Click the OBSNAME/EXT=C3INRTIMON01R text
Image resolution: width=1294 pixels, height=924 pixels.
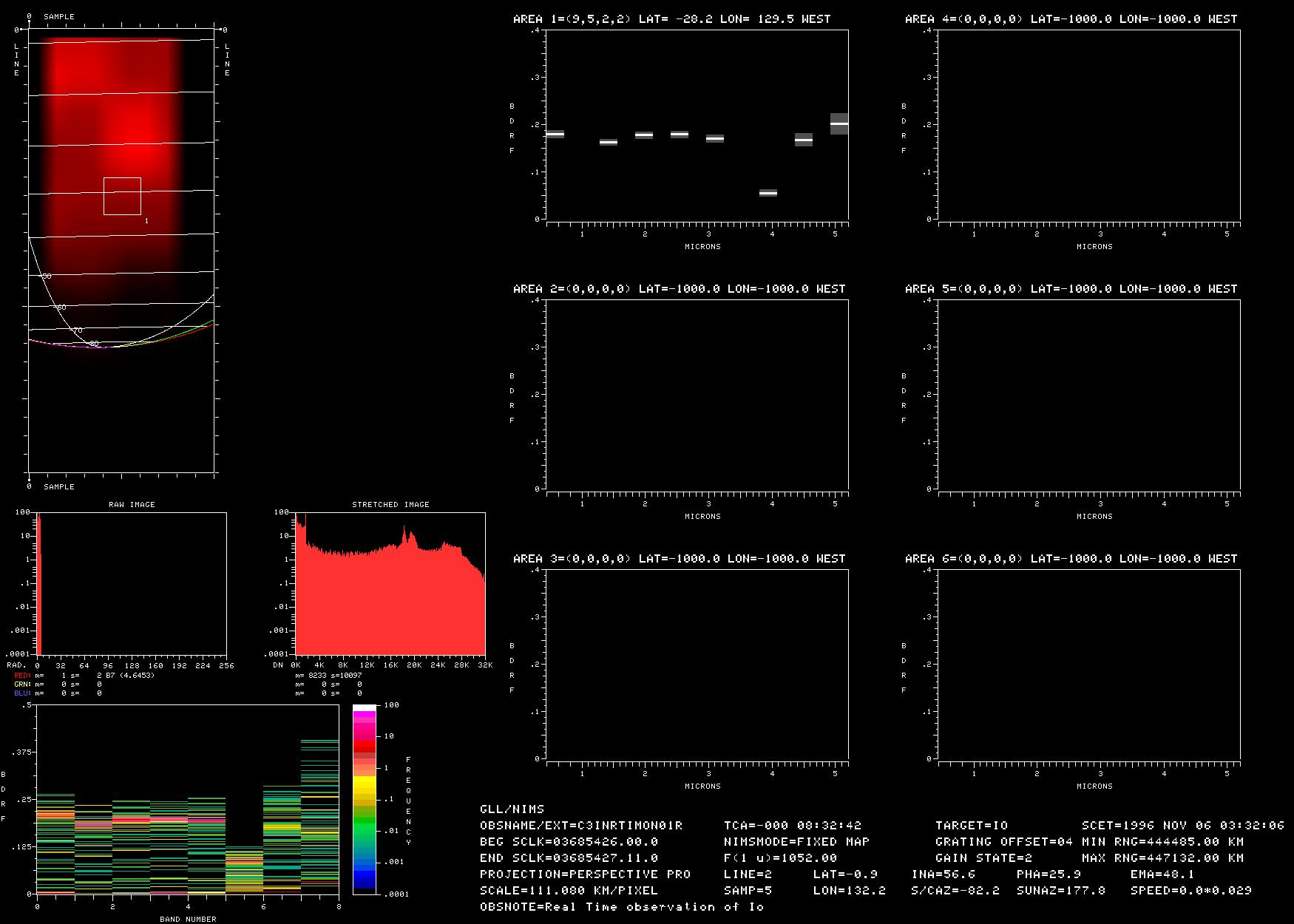pos(580,825)
